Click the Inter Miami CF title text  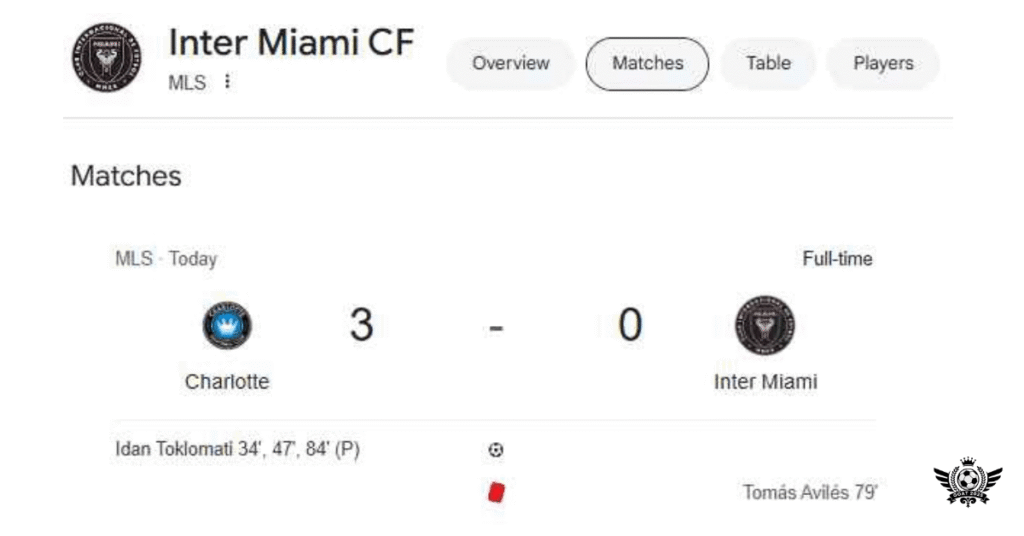tap(291, 43)
